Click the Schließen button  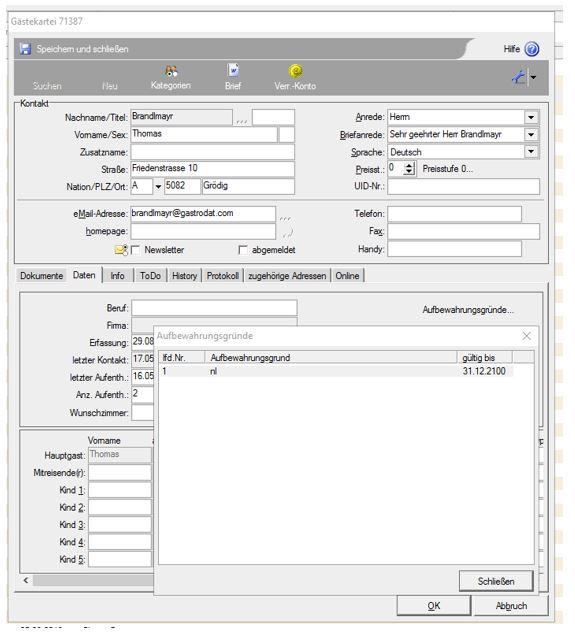coord(496,581)
